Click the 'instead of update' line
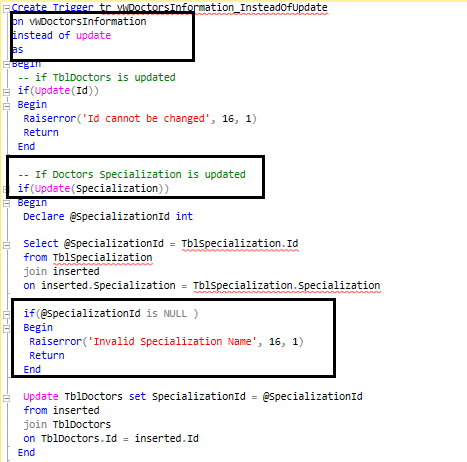 (x=61, y=35)
